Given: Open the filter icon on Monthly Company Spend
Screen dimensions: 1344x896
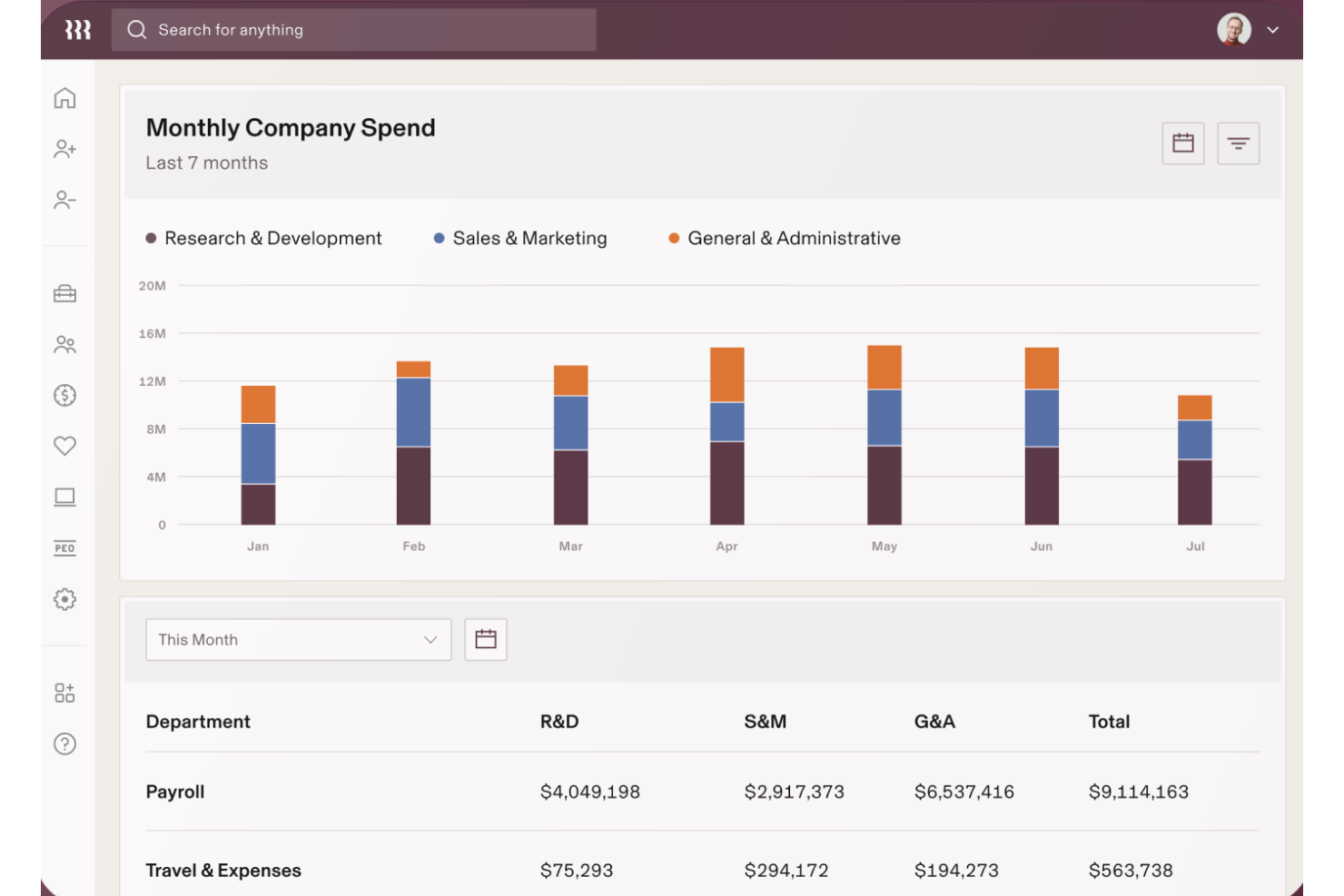Looking at the screenshot, I should pyautogui.click(x=1238, y=143).
